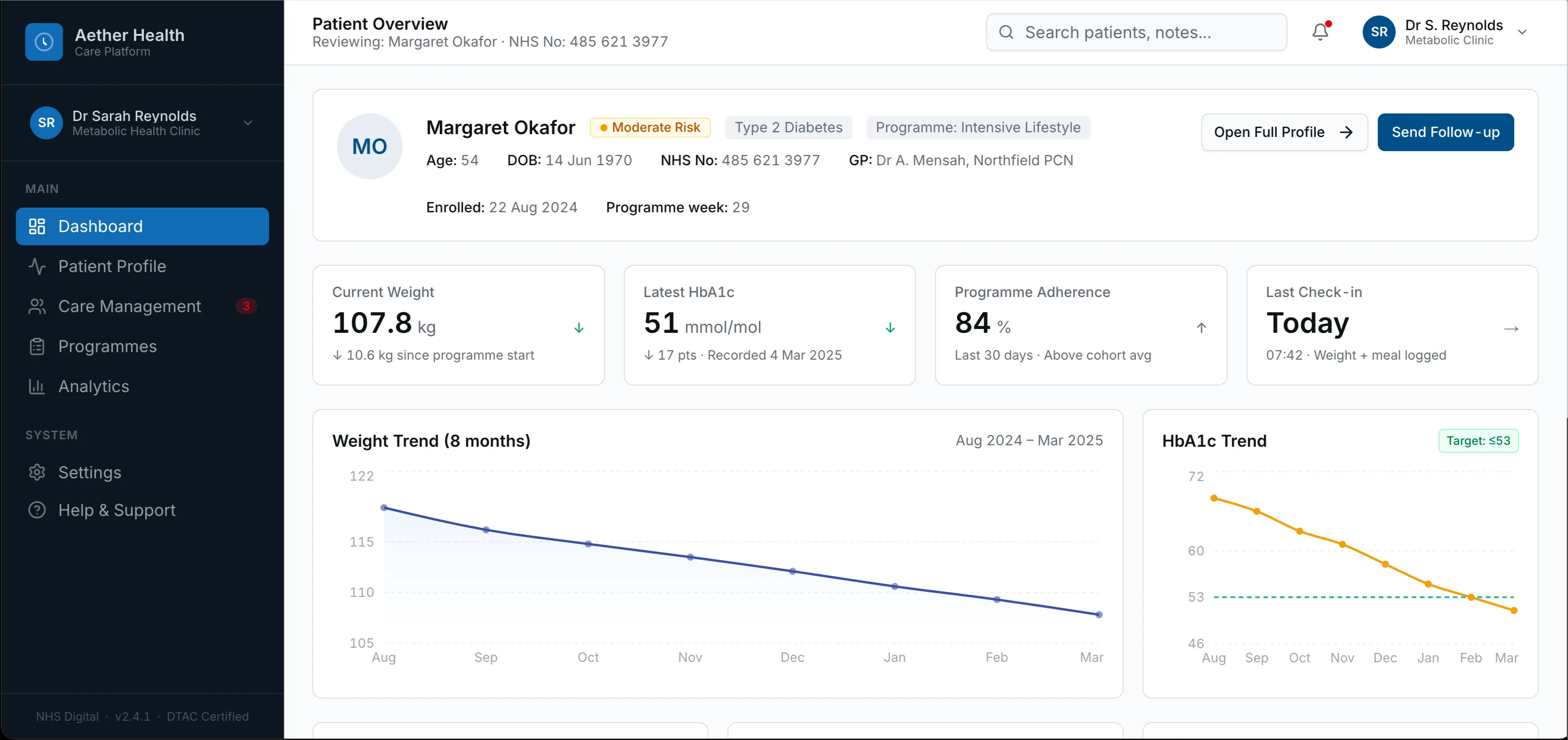This screenshot has height=740, width=1568.
Task: Click the search magnifier icon
Action: click(x=1006, y=32)
